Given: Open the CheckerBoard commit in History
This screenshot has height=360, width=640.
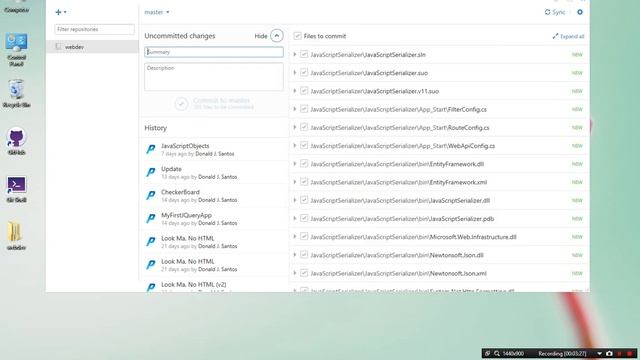Looking at the screenshot, I should 214,196.
